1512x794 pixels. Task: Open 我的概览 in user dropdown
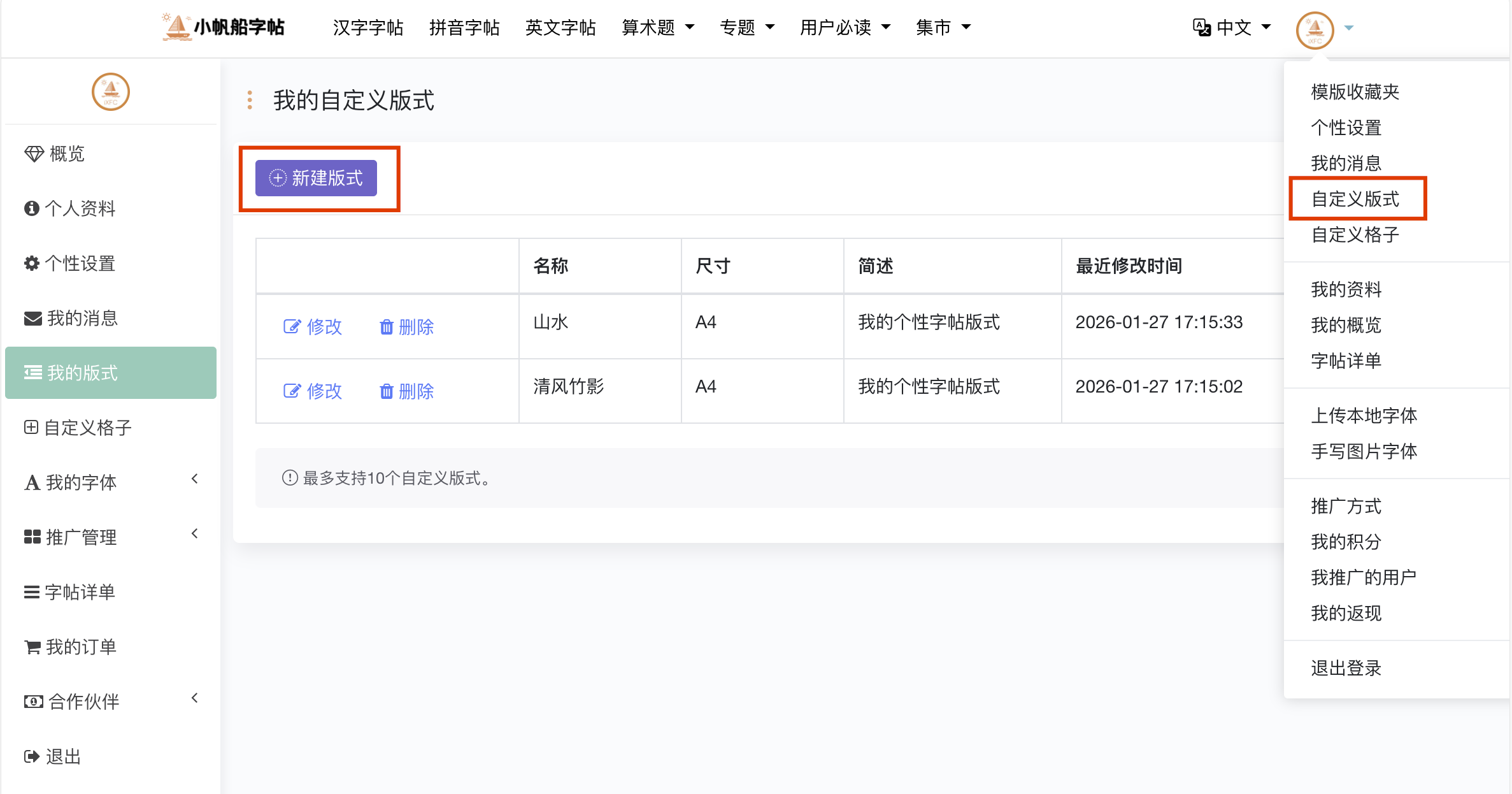pos(1346,325)
